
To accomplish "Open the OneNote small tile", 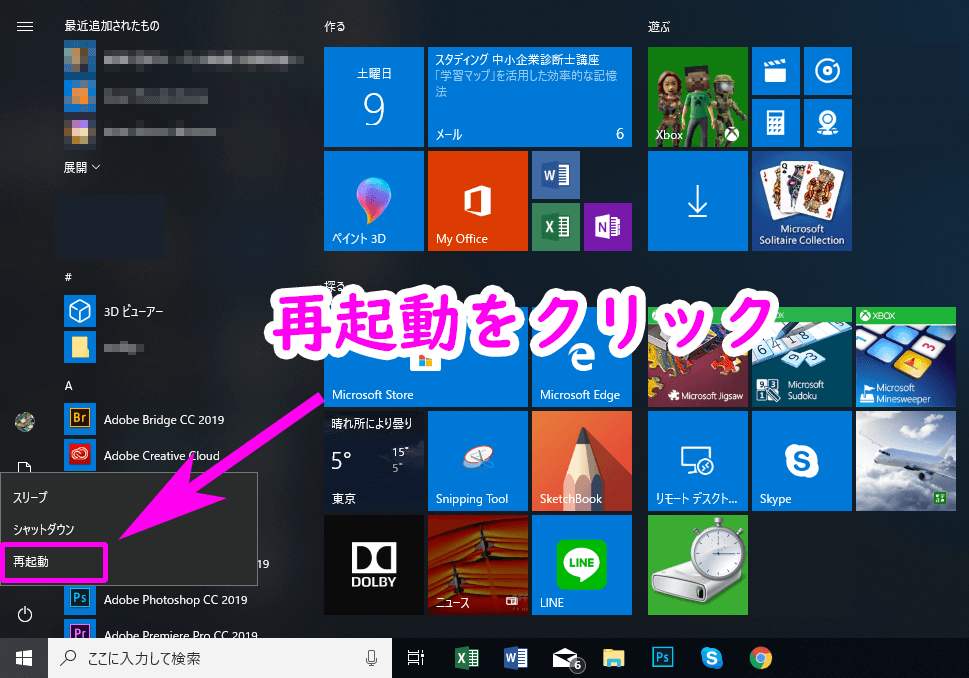I will 607,227.
